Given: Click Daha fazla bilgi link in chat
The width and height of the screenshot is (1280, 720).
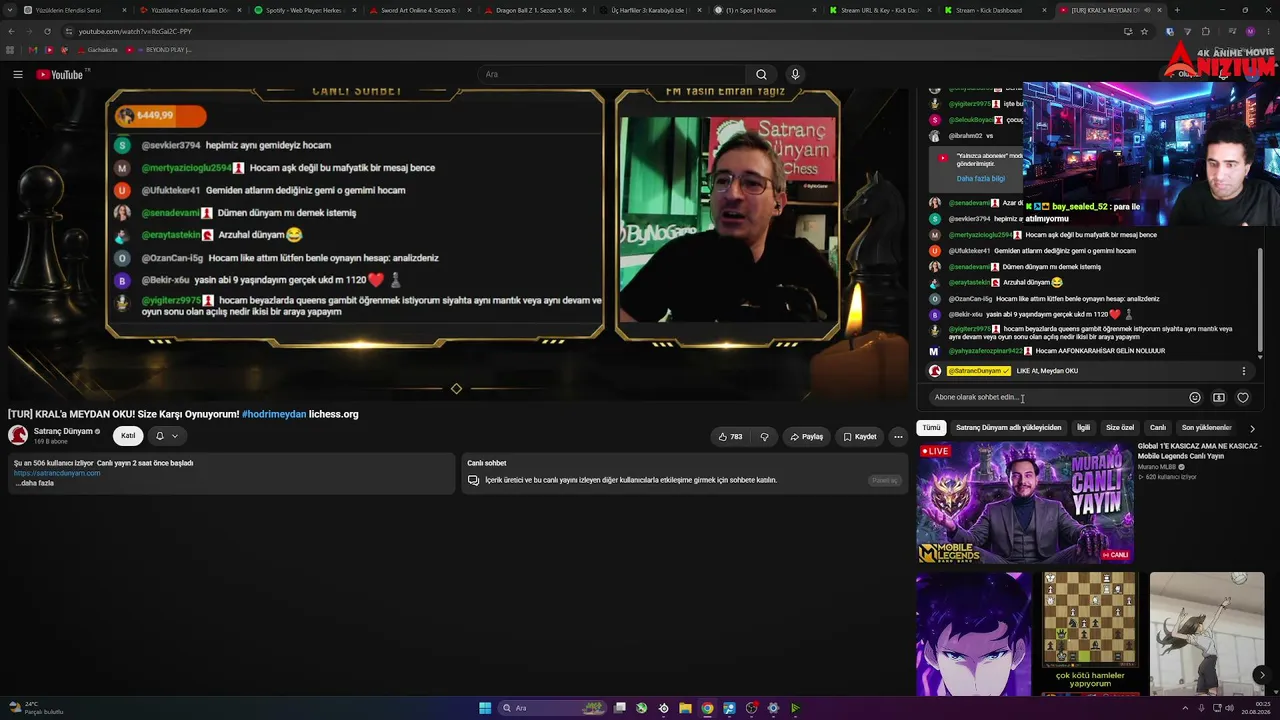Looking at the screenshot, I should (981, 179).
